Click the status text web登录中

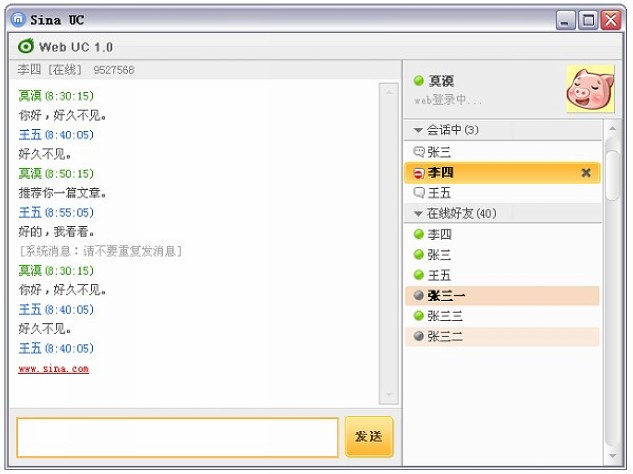click(447, 99)
